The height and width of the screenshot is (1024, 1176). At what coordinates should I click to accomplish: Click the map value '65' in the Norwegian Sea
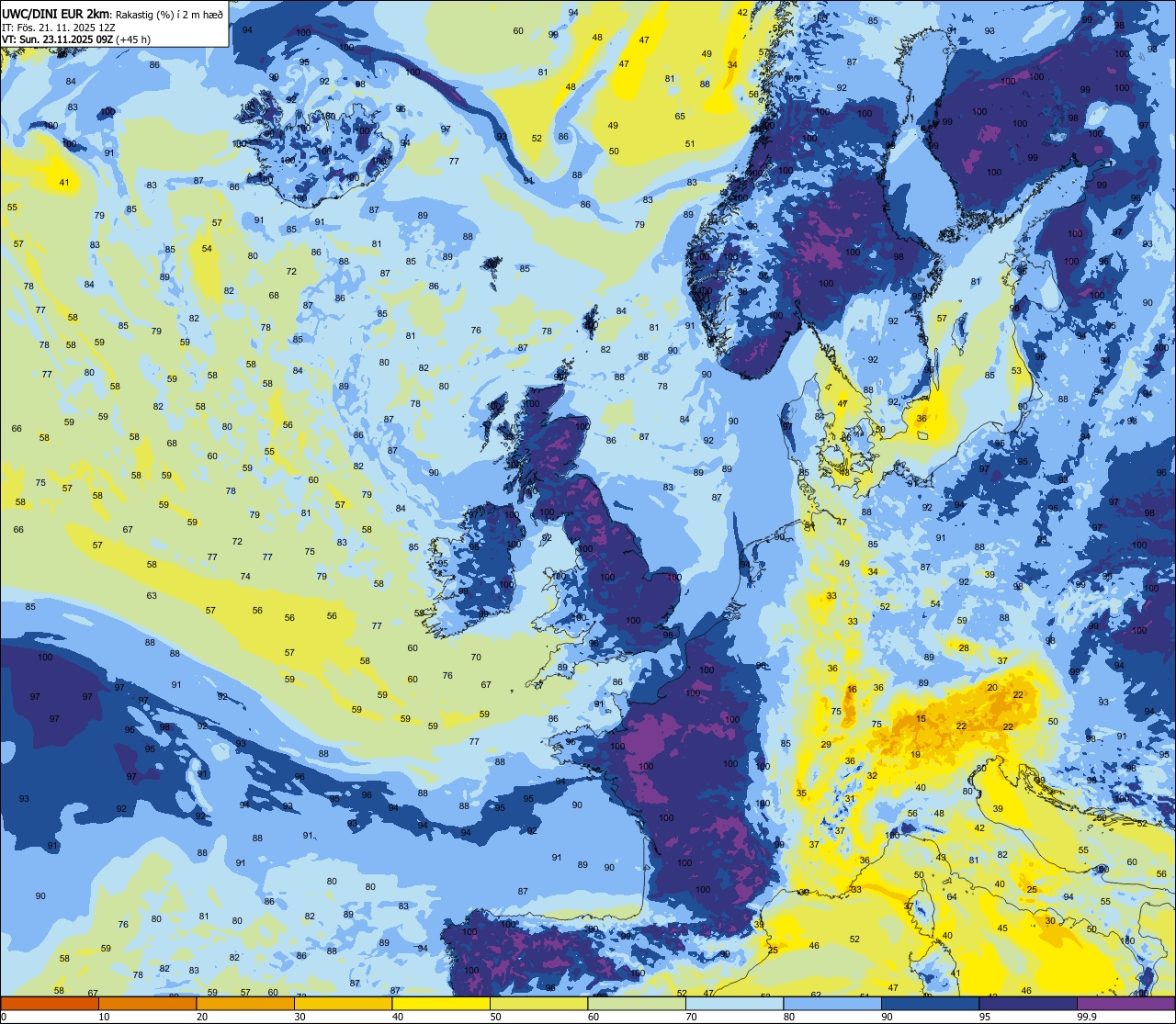[x=680, y=117]
